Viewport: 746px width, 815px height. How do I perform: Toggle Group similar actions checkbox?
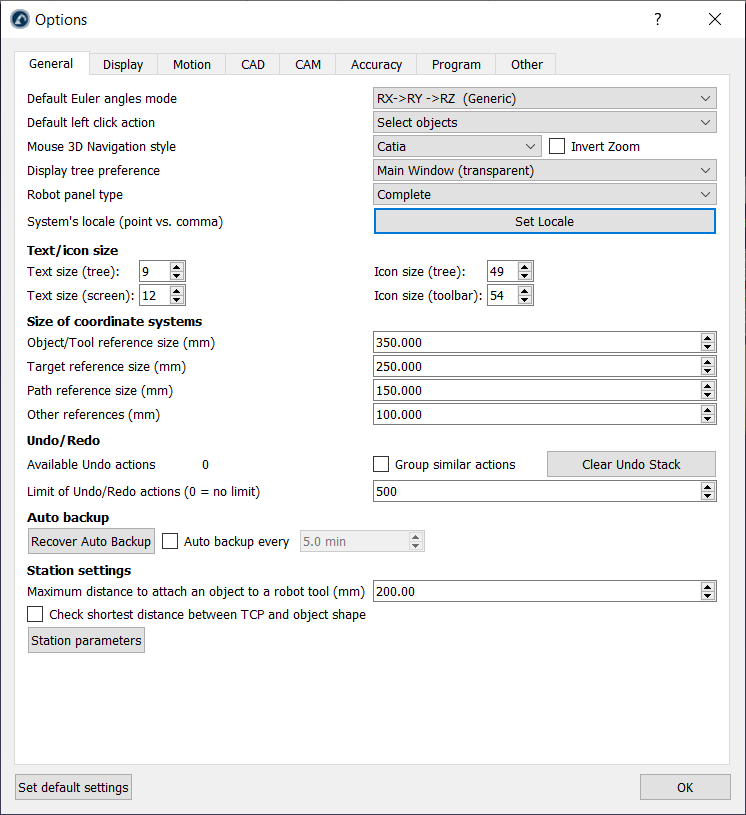click(381, 464)
